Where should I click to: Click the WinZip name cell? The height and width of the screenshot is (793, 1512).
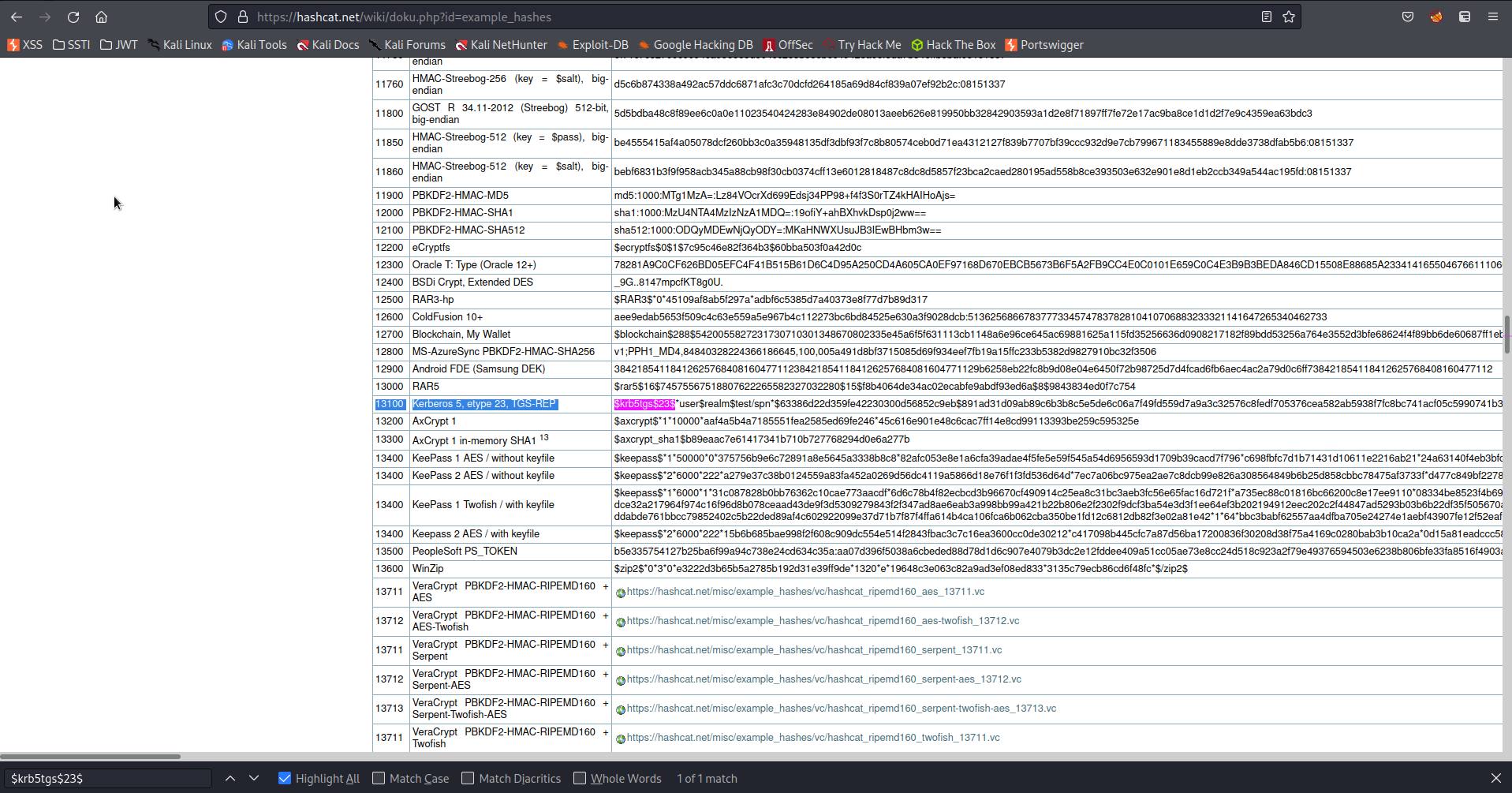(510, 569)
